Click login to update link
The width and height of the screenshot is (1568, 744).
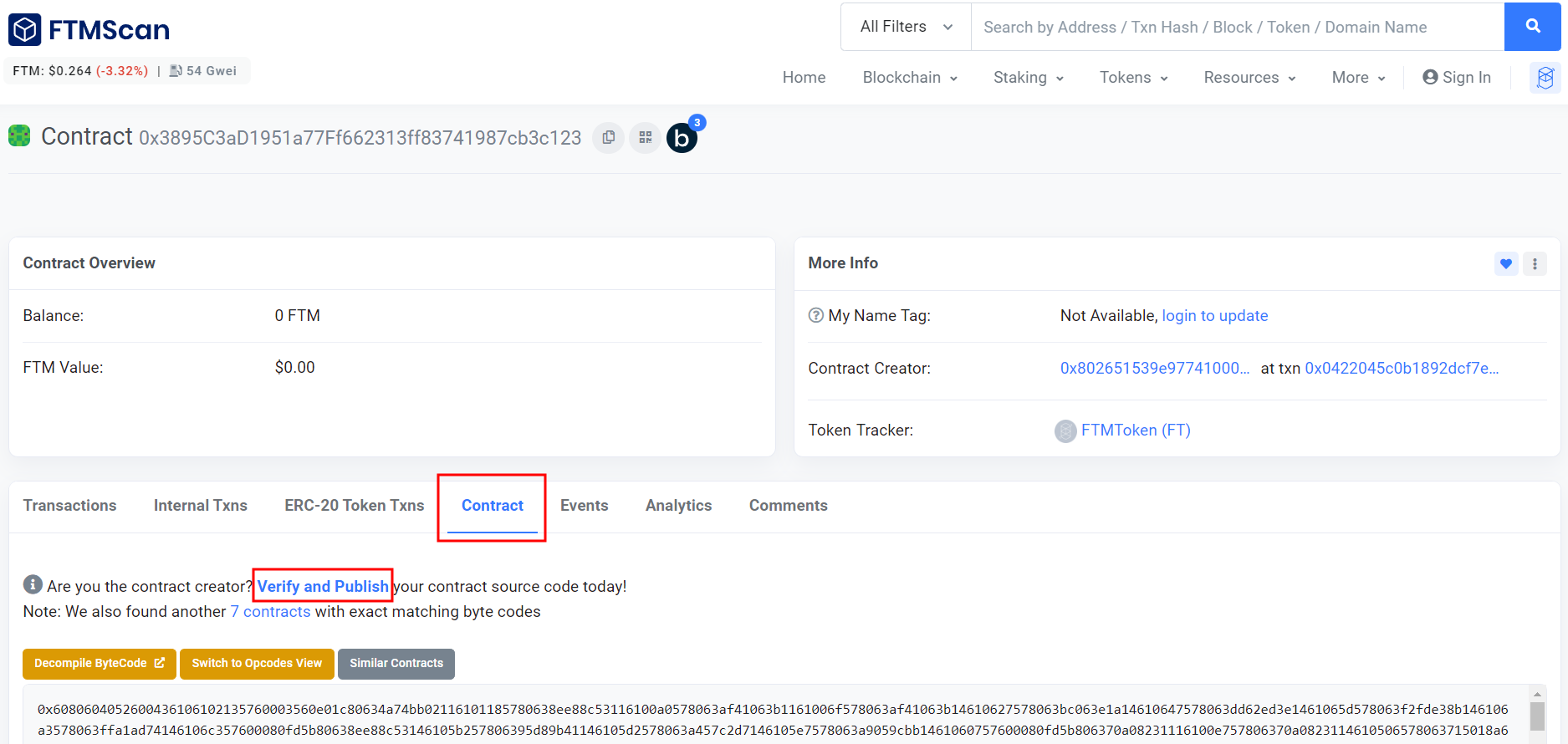click(x=1215, y=315)
